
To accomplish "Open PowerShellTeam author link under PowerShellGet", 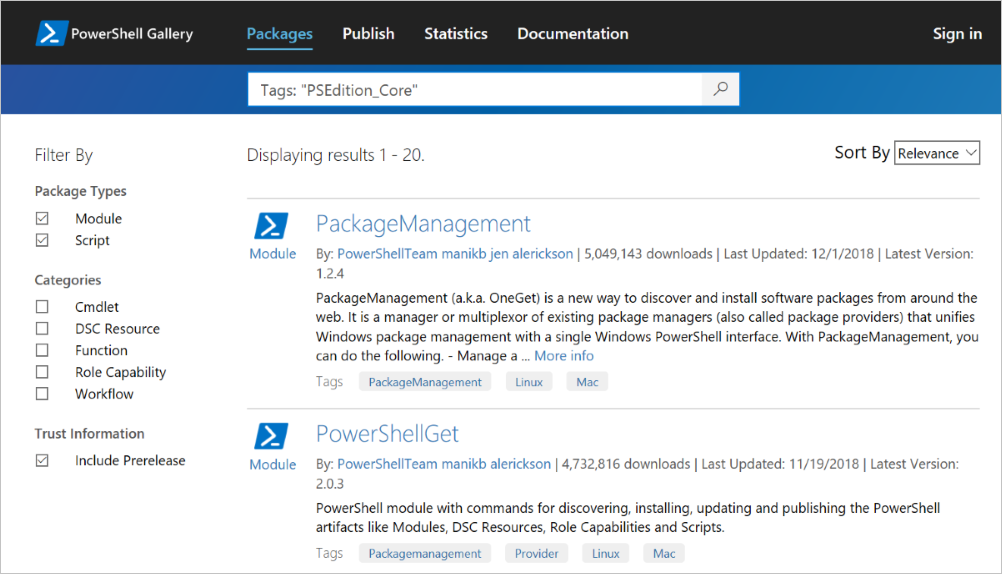I will (387, 464).
